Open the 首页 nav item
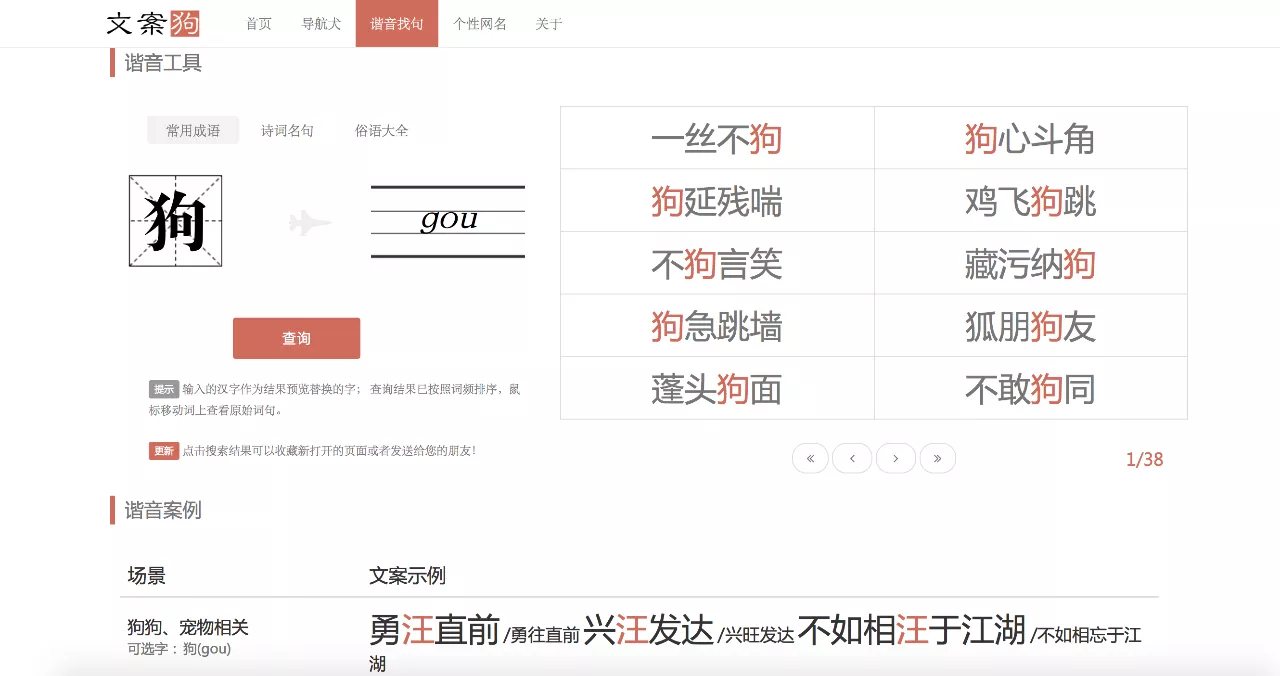 pyautogui.click(x=259, y=23)
